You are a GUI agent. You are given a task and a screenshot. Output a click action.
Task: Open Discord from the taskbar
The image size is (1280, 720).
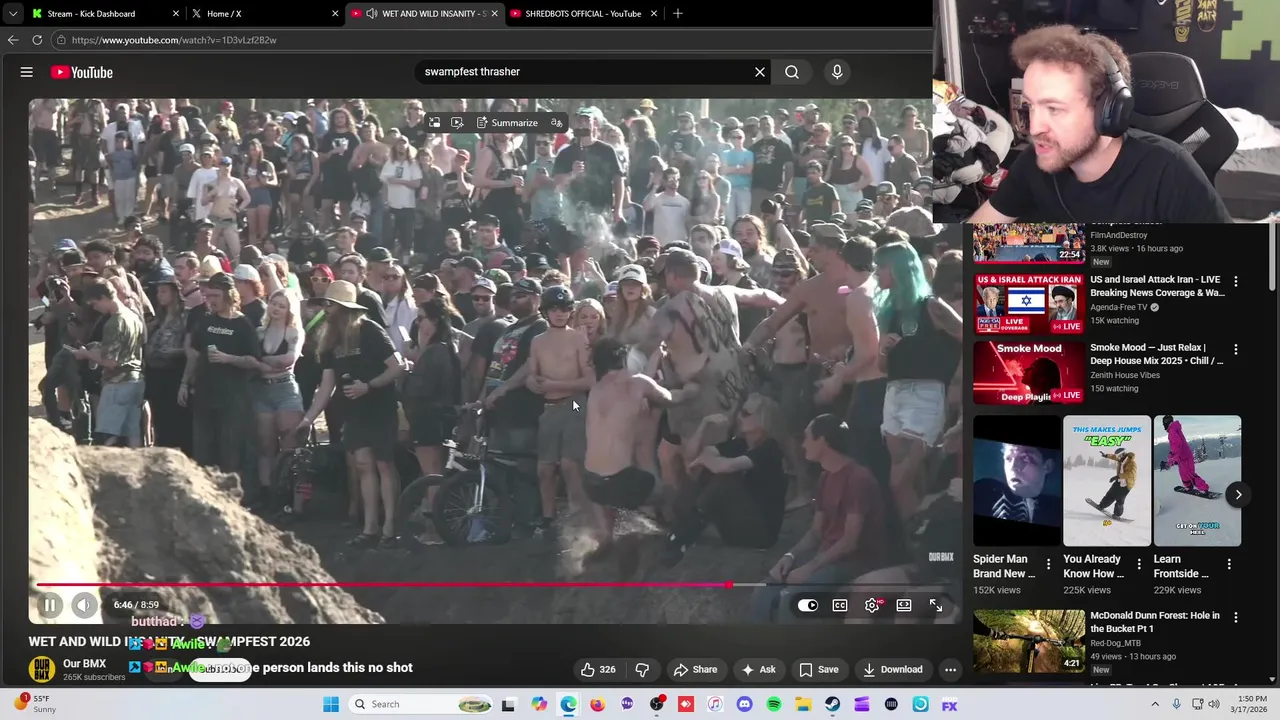click(744, 704)
